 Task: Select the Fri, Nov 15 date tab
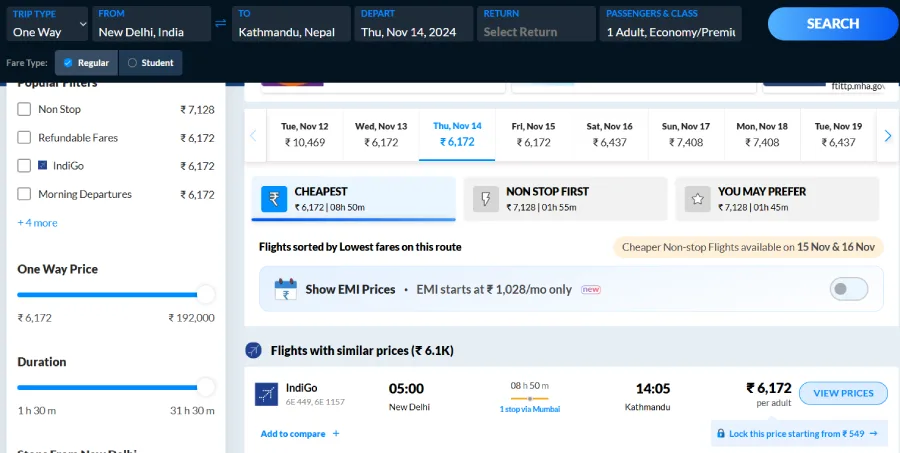pyautogui.click(x=533, y=134)
